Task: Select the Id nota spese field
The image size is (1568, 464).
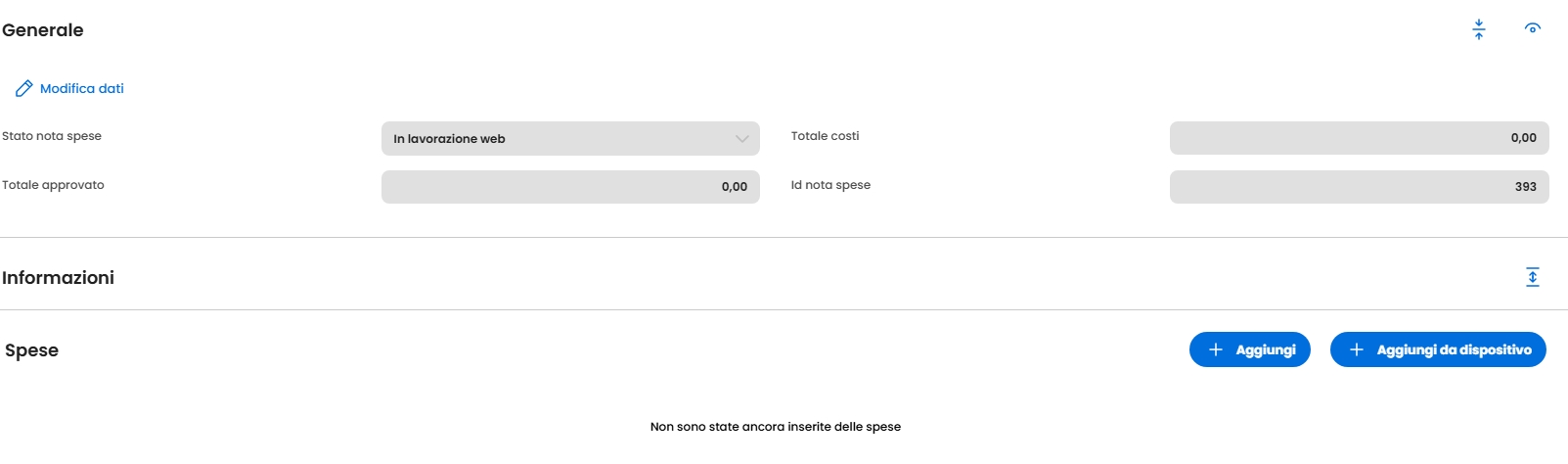Action: coord(1359,187)
